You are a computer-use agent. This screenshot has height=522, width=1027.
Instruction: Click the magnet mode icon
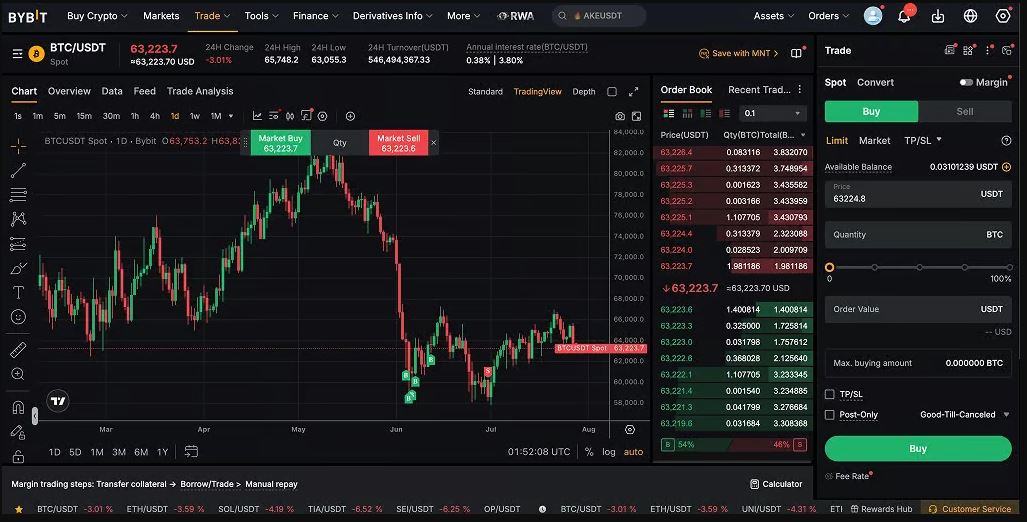(18, 407)
